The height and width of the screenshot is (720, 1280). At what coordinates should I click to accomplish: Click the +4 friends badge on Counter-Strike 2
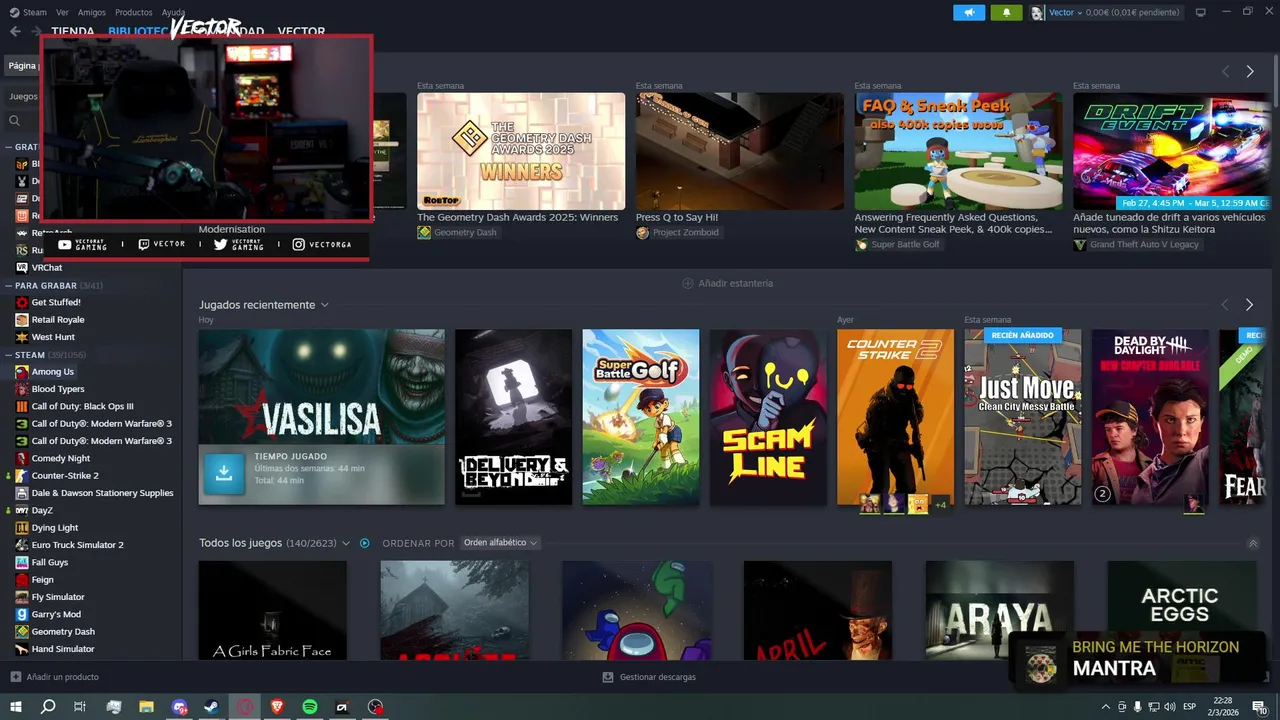940,505
